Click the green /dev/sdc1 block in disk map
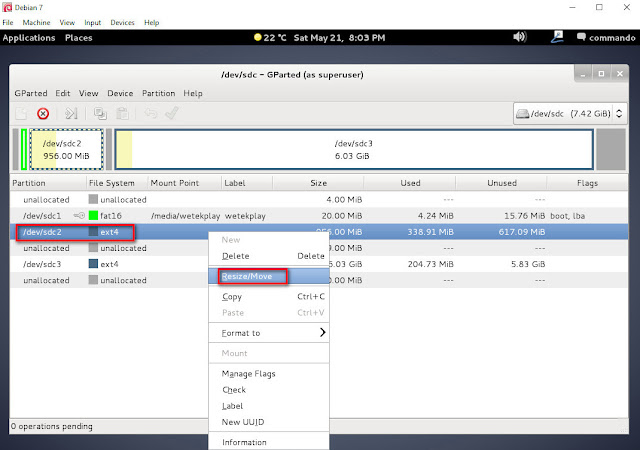The width and height of the screenshot is (640, 450). [x=24, y=149]
